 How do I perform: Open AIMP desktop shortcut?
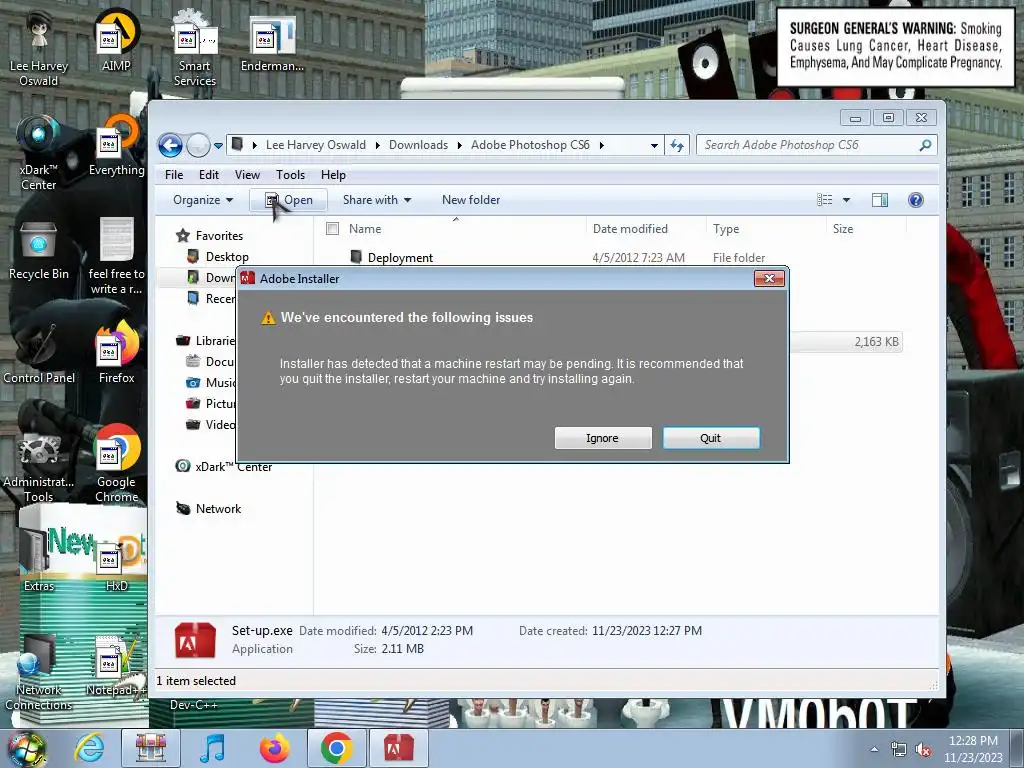pos(116,42)
